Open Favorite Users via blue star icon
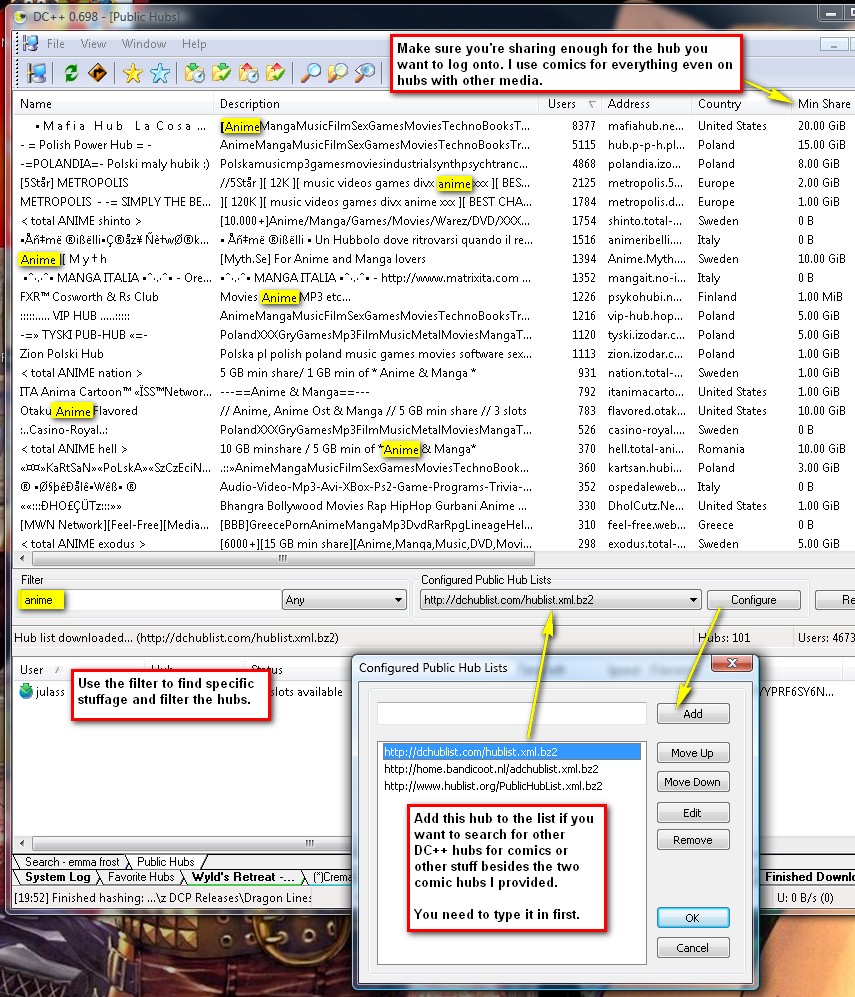Viewport: 855px width, 997px height. (159, 72)
